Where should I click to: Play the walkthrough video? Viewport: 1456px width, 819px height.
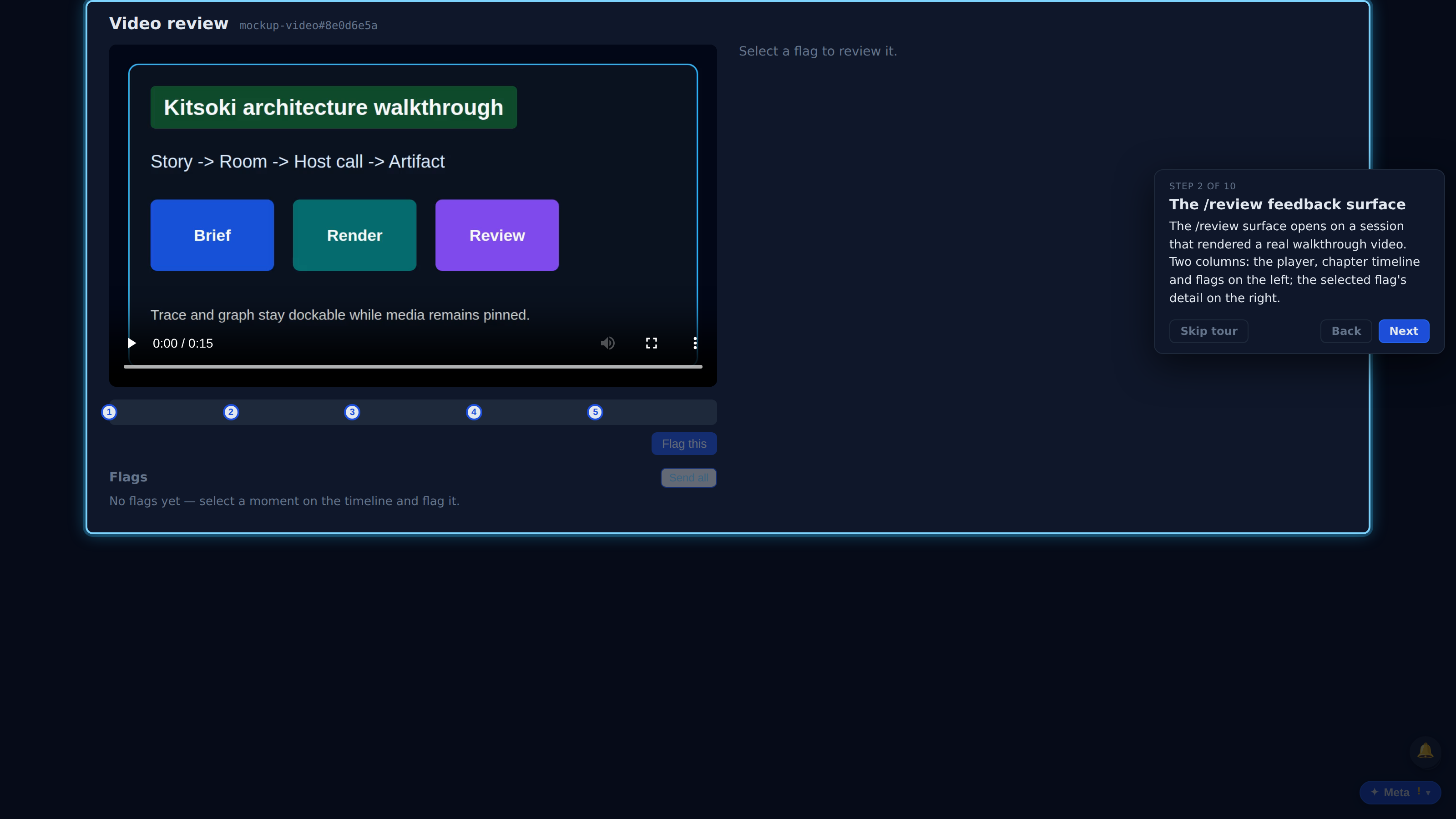click(x=131, y=343)
